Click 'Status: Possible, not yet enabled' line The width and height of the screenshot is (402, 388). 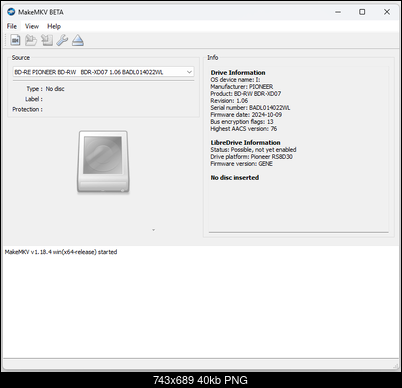point(253,150)
